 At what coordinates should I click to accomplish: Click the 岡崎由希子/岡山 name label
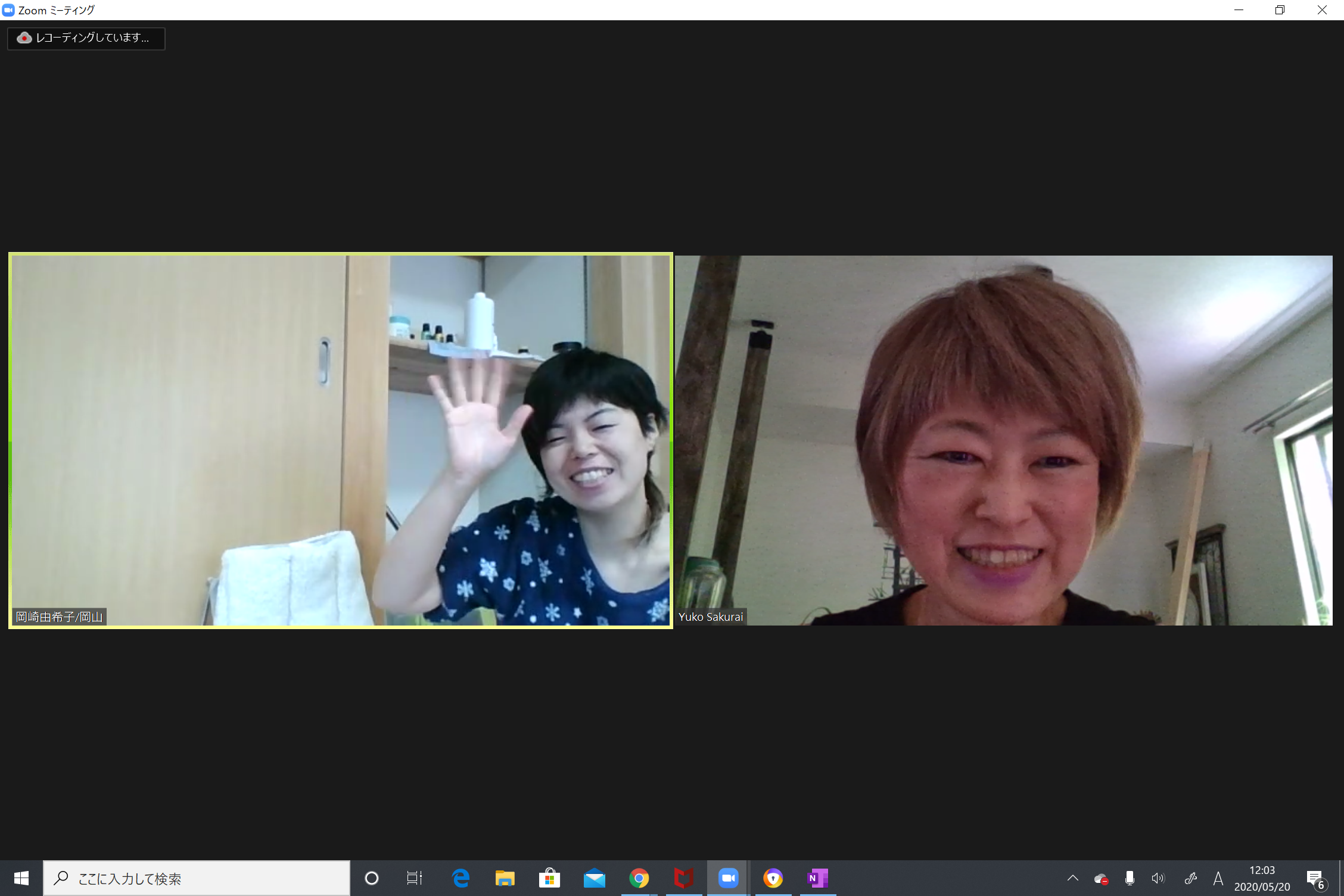click(x=59, y=617)
